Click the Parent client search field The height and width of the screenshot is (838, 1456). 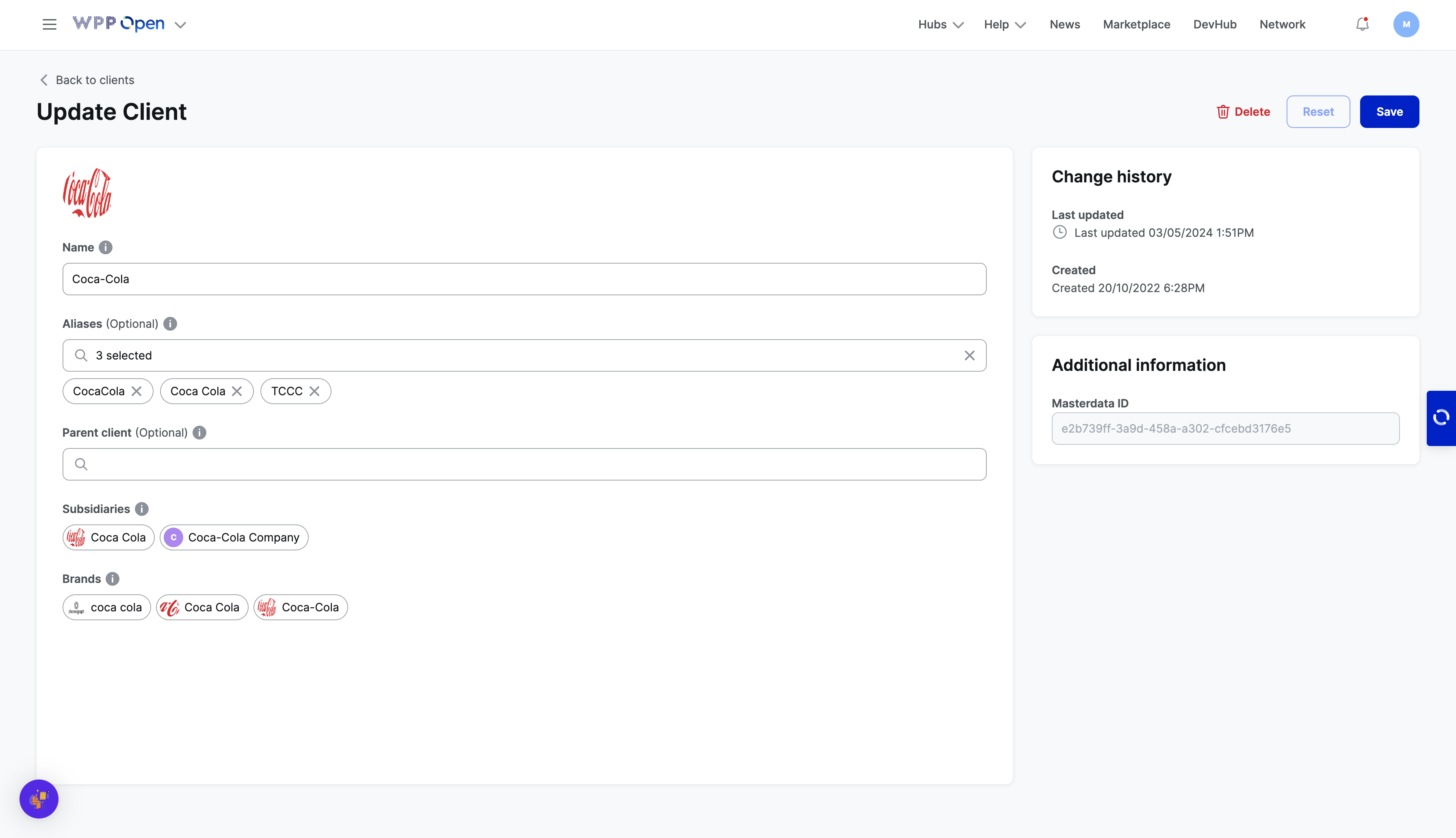coord(524,464)
